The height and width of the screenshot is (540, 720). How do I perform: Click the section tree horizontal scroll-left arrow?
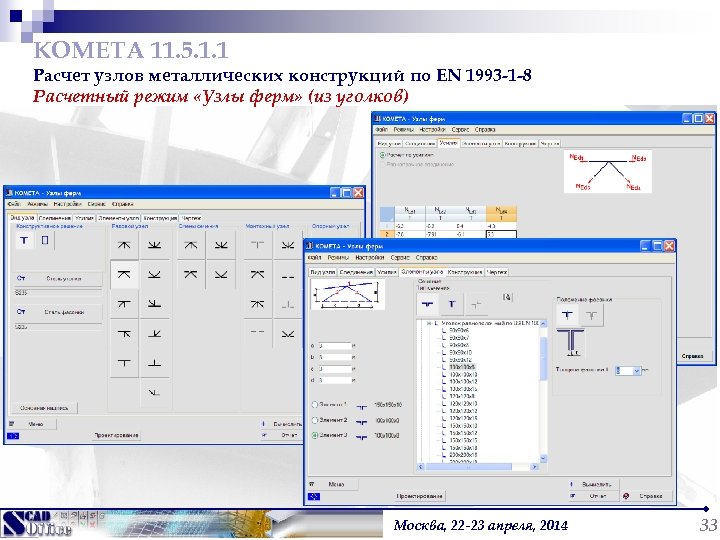click(x=421, y=467)
